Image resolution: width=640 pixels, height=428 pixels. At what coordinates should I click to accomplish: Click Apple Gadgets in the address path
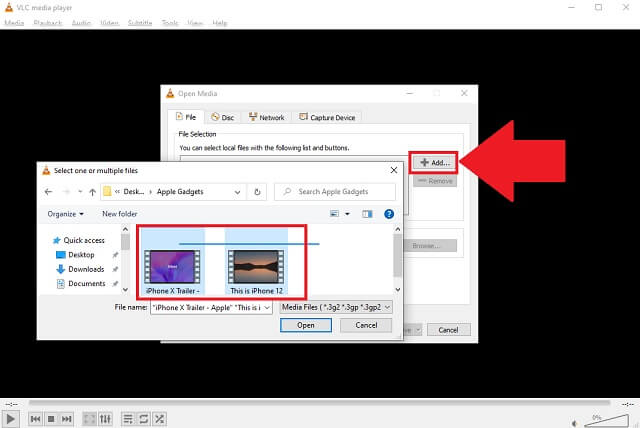[180, 192]
